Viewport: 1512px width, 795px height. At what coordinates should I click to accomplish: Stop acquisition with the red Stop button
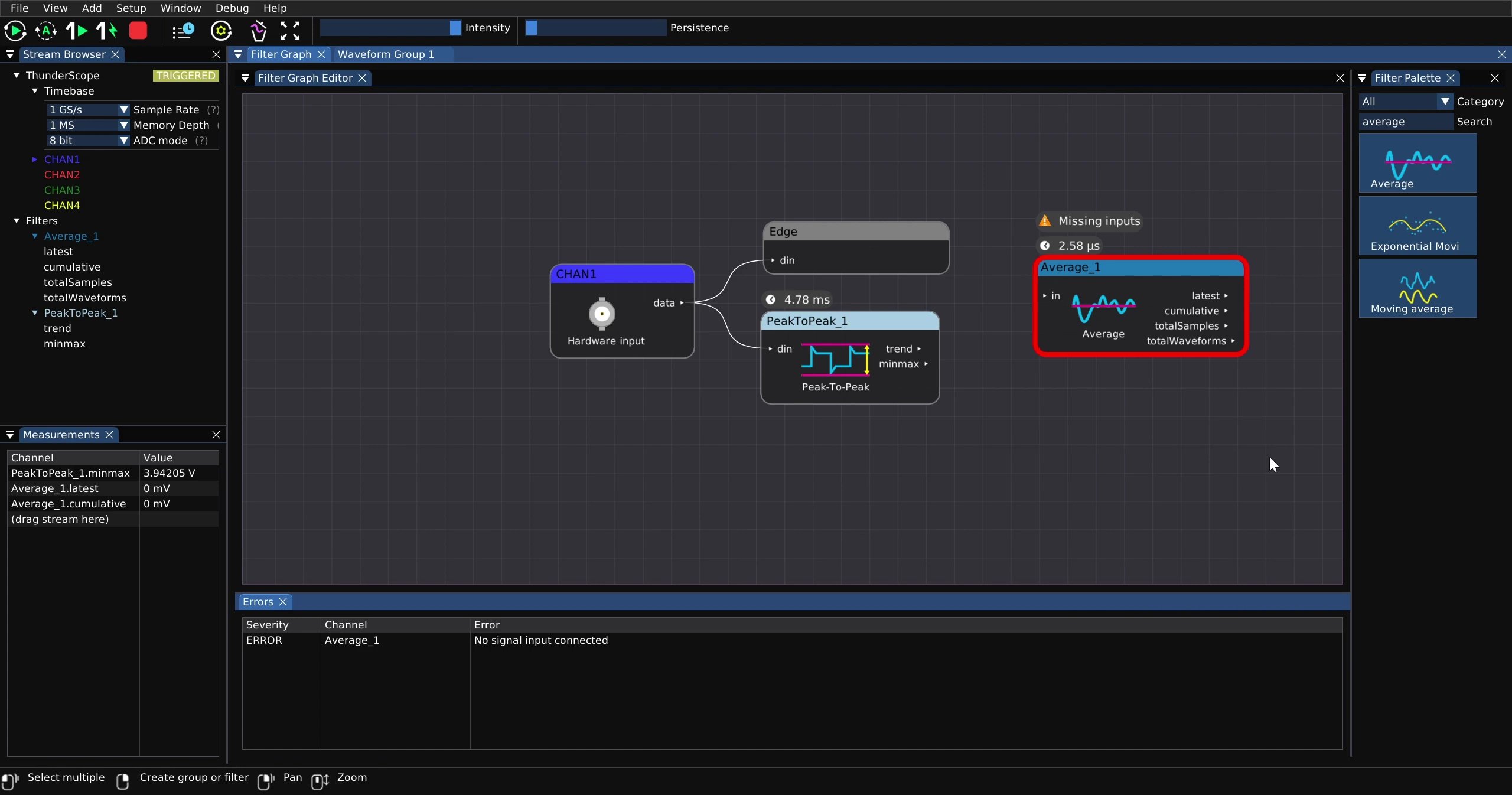tap(138, 31)
